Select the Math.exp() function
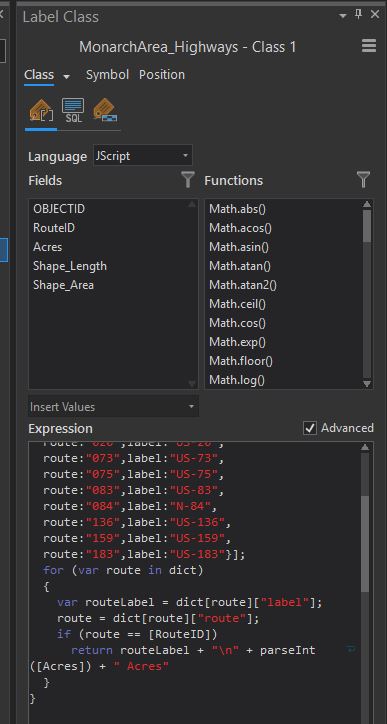 point(238,342)
